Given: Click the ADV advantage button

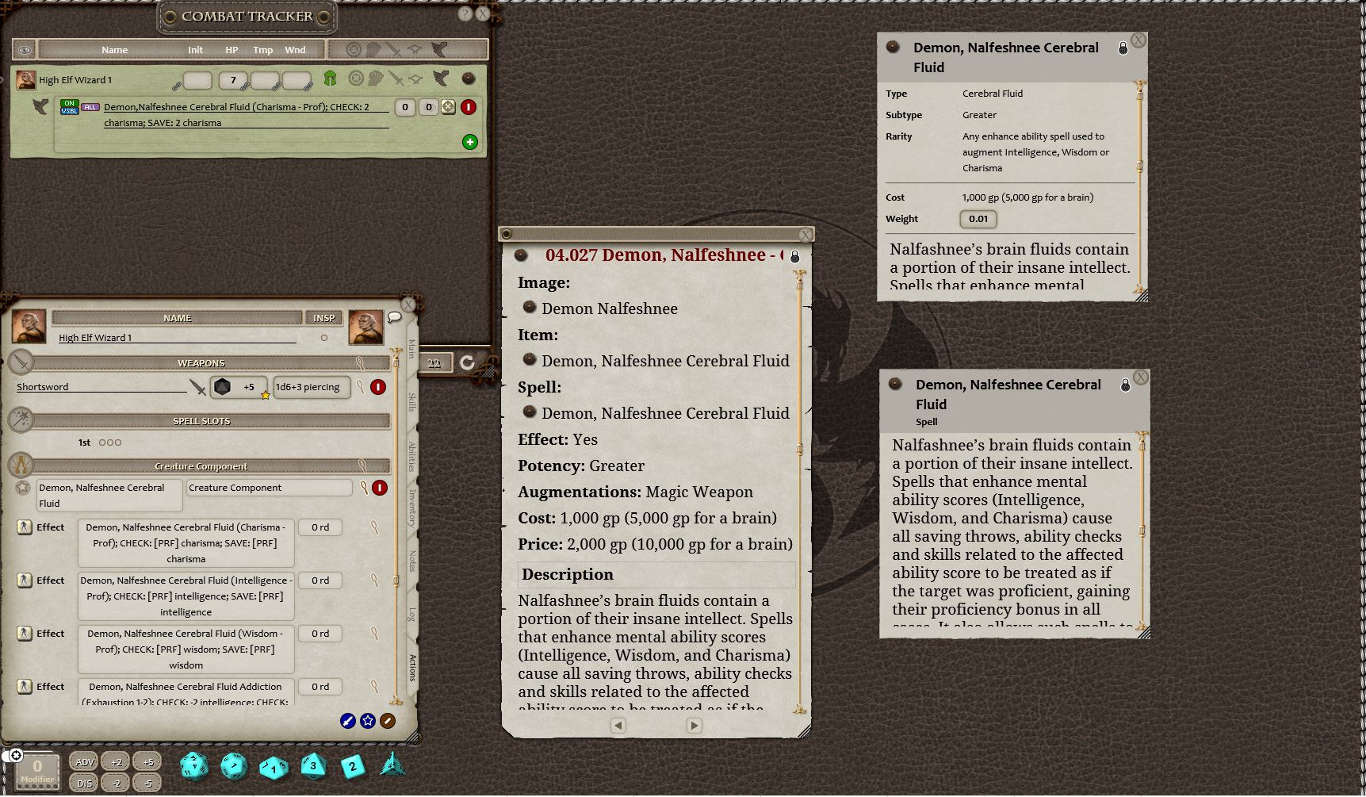Looking at the screenshot, I should coord(84,761).
